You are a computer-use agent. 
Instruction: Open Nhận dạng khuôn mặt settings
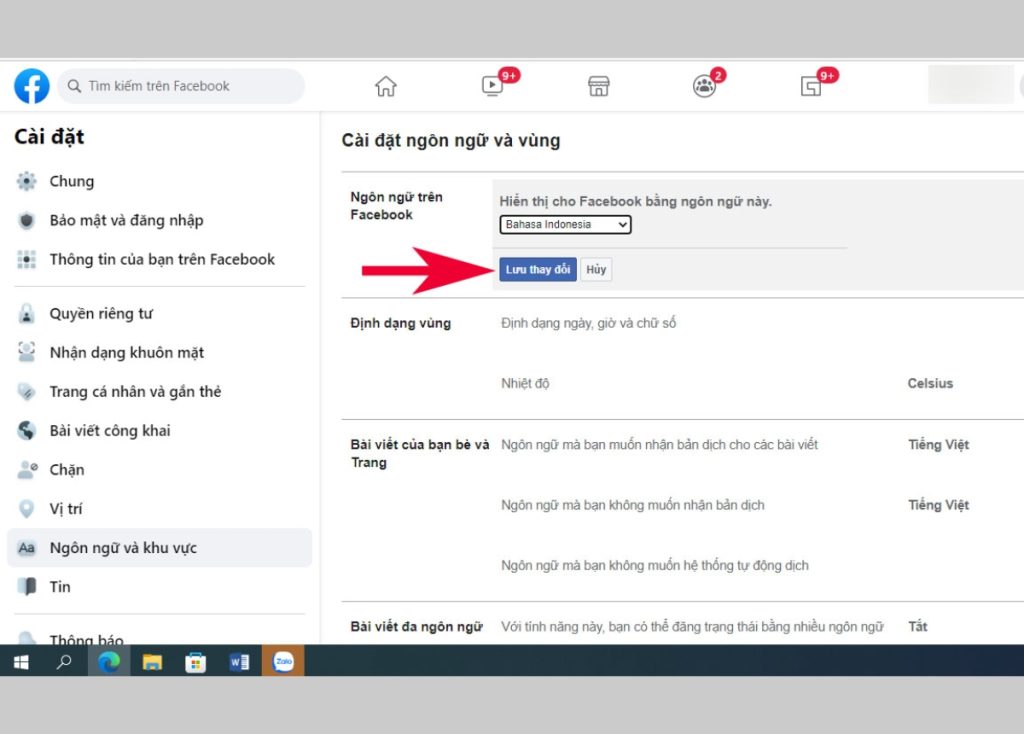click(x=126, y=353)
